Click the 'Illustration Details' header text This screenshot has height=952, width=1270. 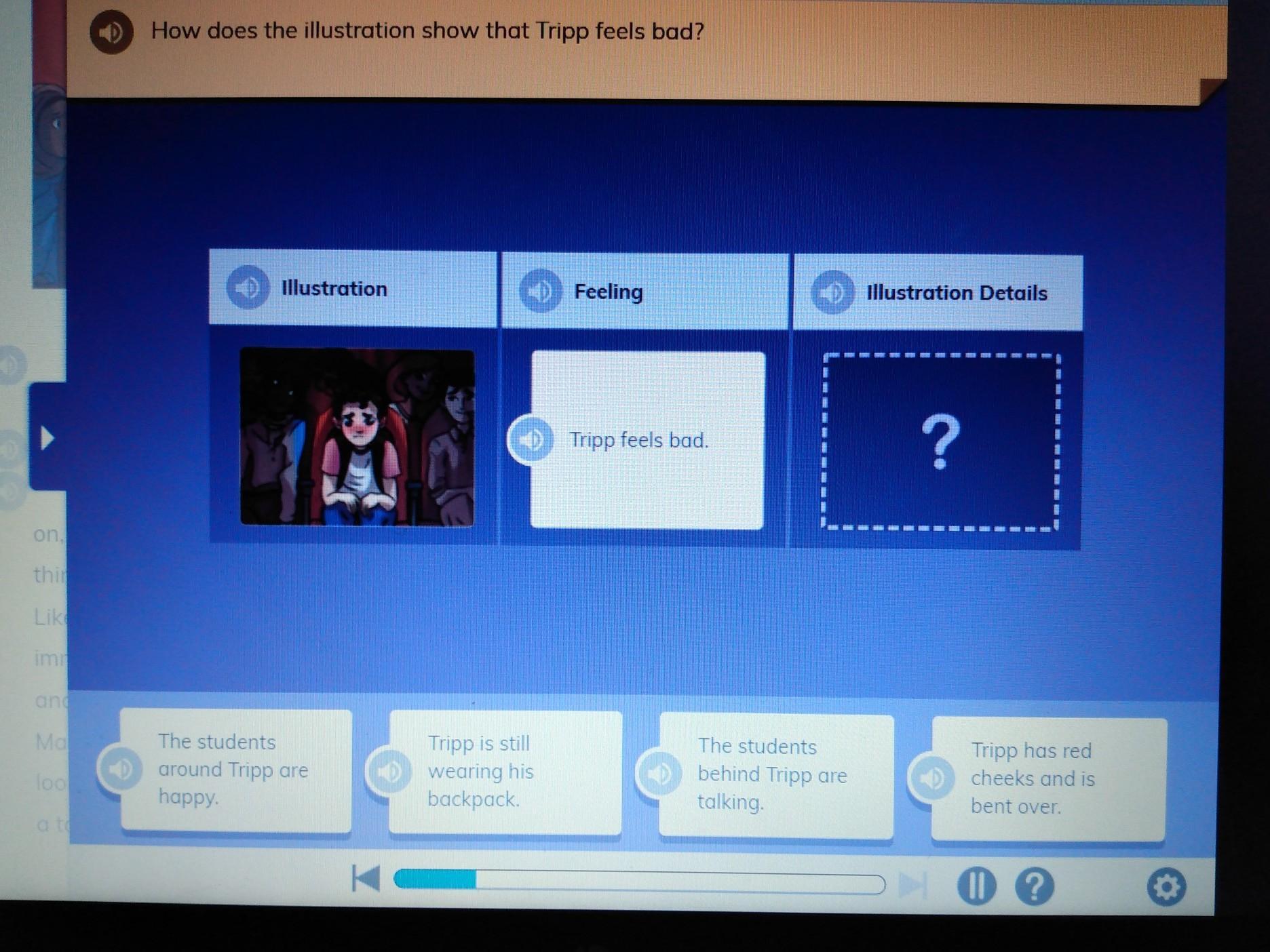(x=957, y=293)
